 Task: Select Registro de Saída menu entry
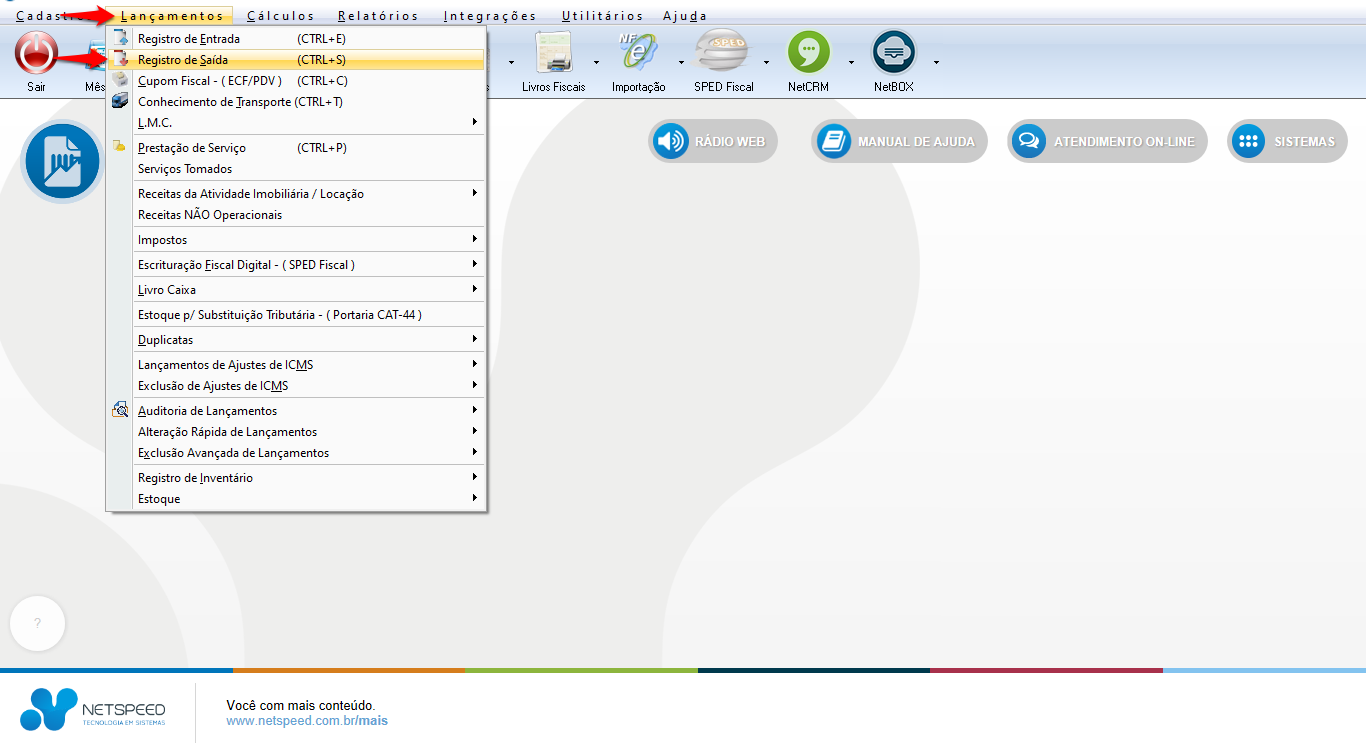tap(183, 60)
